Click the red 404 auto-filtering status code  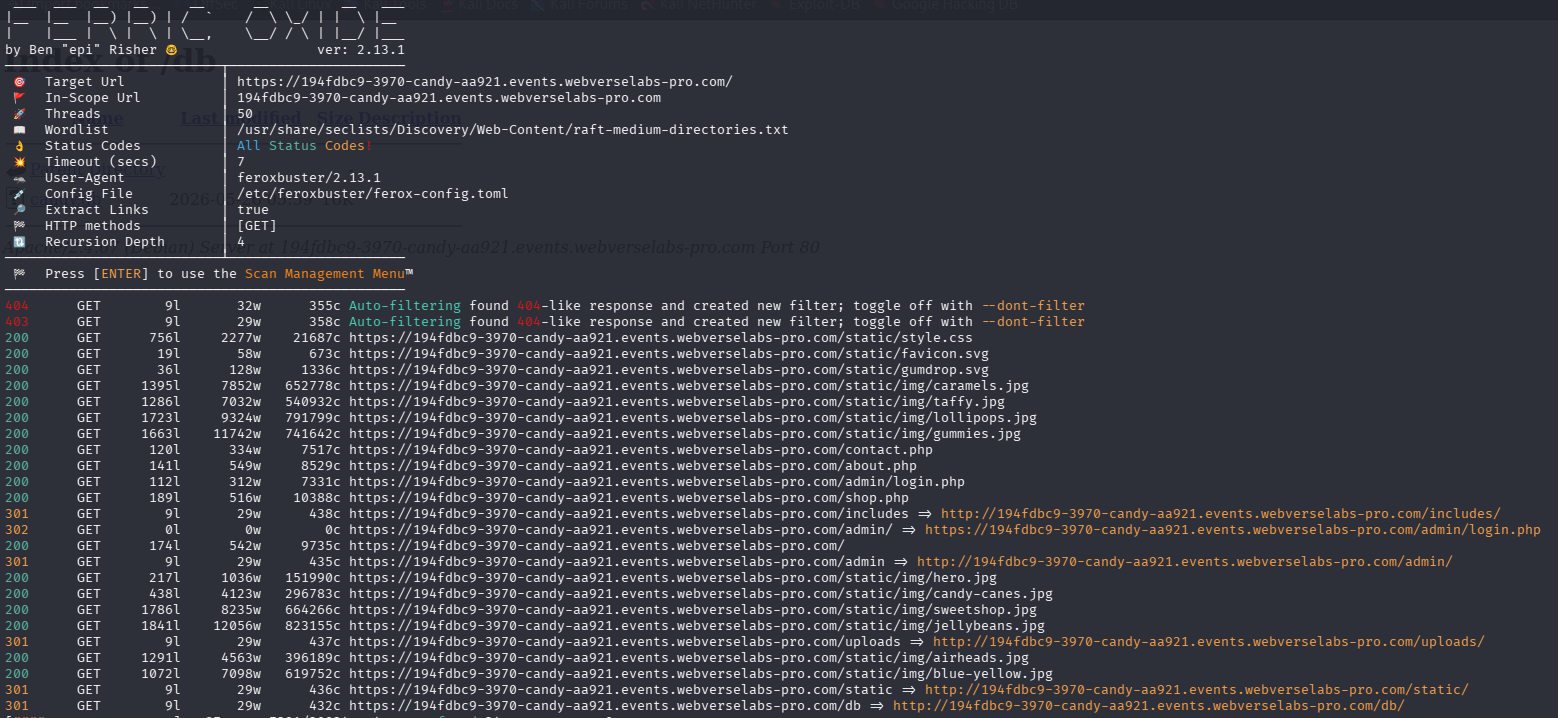[x=17, y=306]
